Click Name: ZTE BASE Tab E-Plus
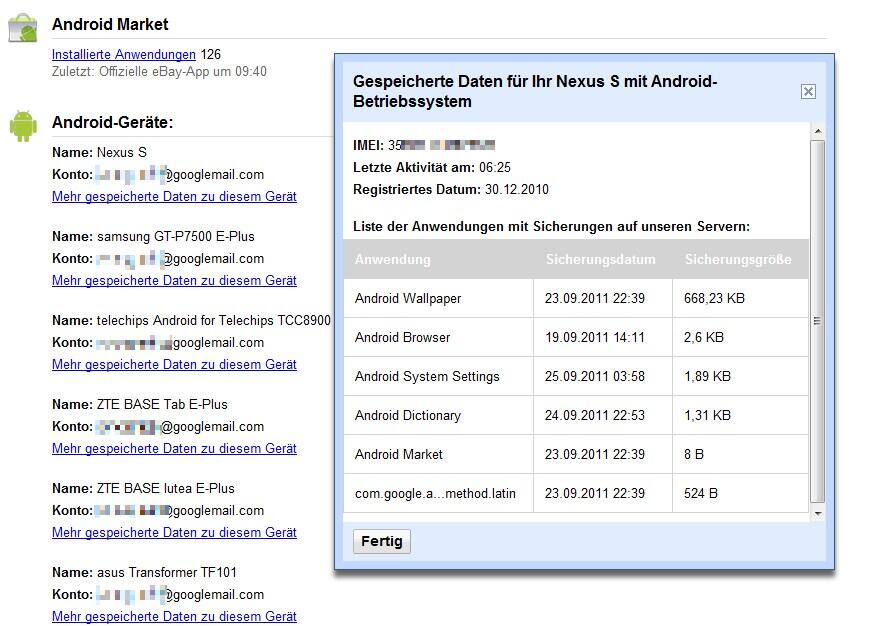874x626 pixels. coord(140,405)
